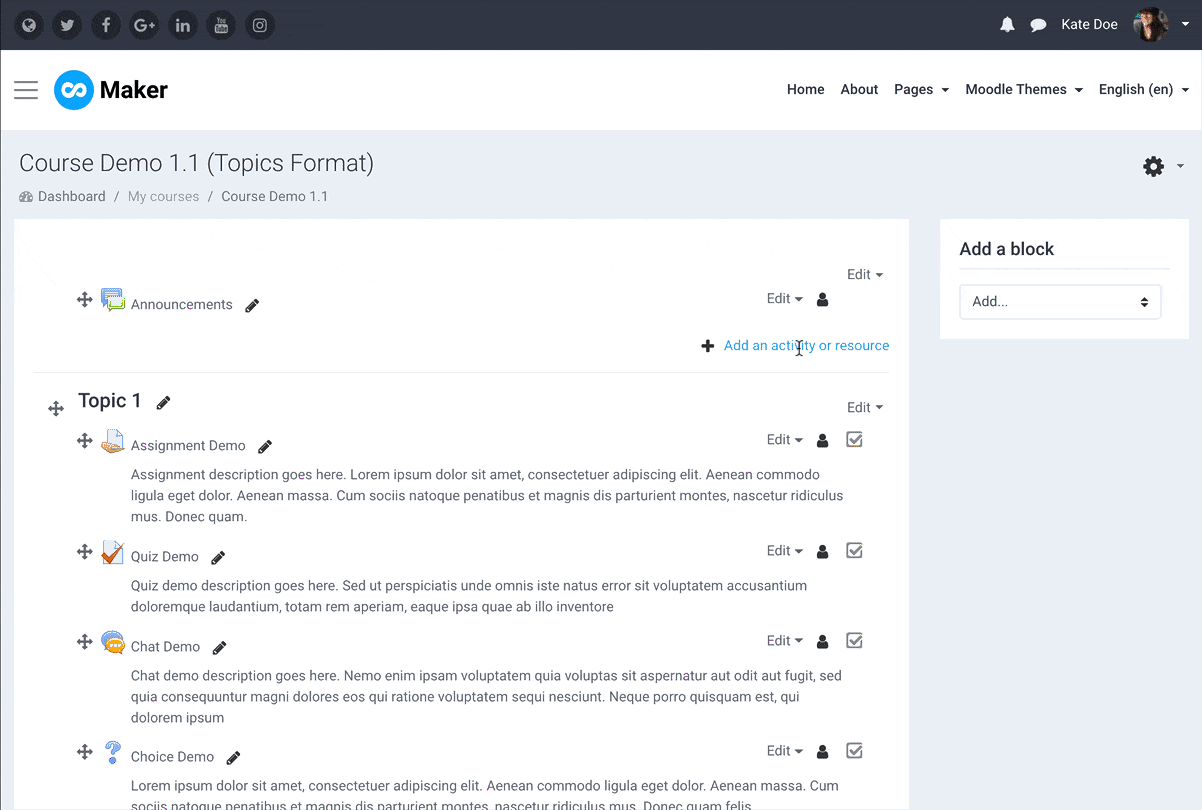
Task: Open course settings via the gear icon
Action: pos(1152,166)
